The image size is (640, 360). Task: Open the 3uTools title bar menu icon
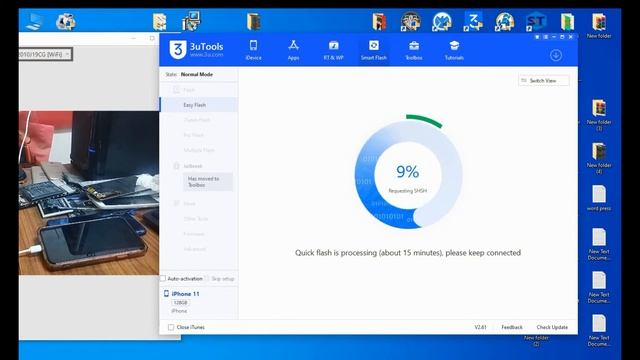pyautogui.click(x=545, y=37)
